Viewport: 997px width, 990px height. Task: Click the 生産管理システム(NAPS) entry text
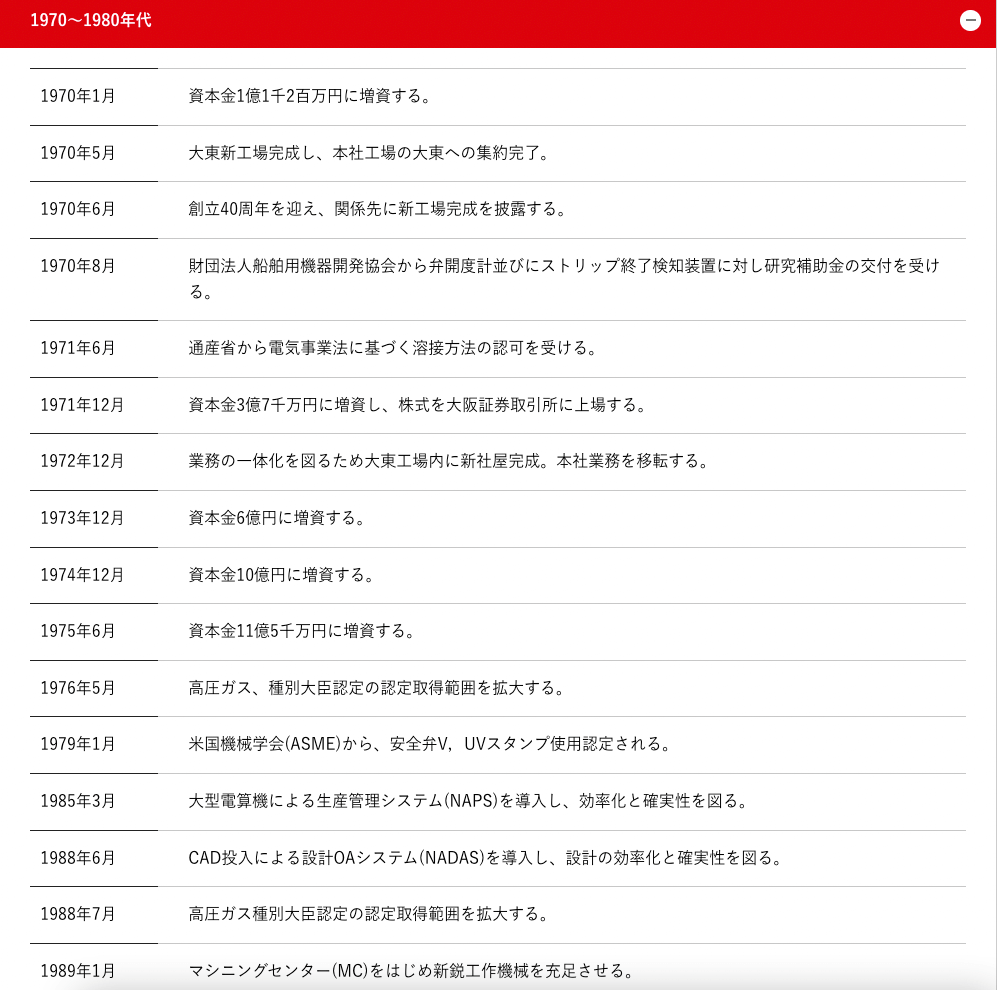[468, 801]
